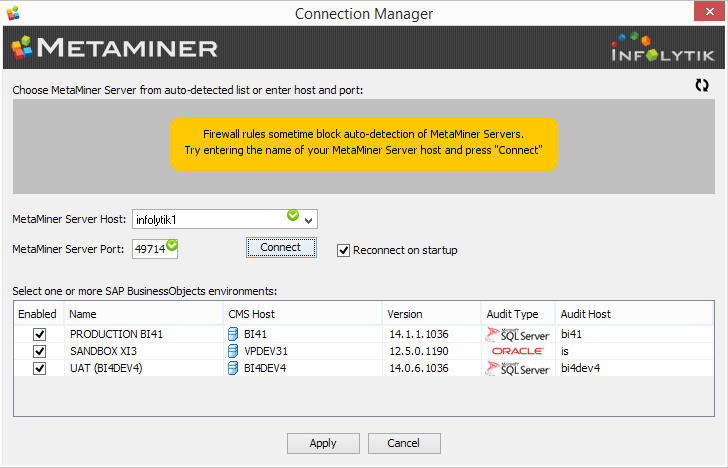Click database icon next to BI41 host

tap(233, 334)
